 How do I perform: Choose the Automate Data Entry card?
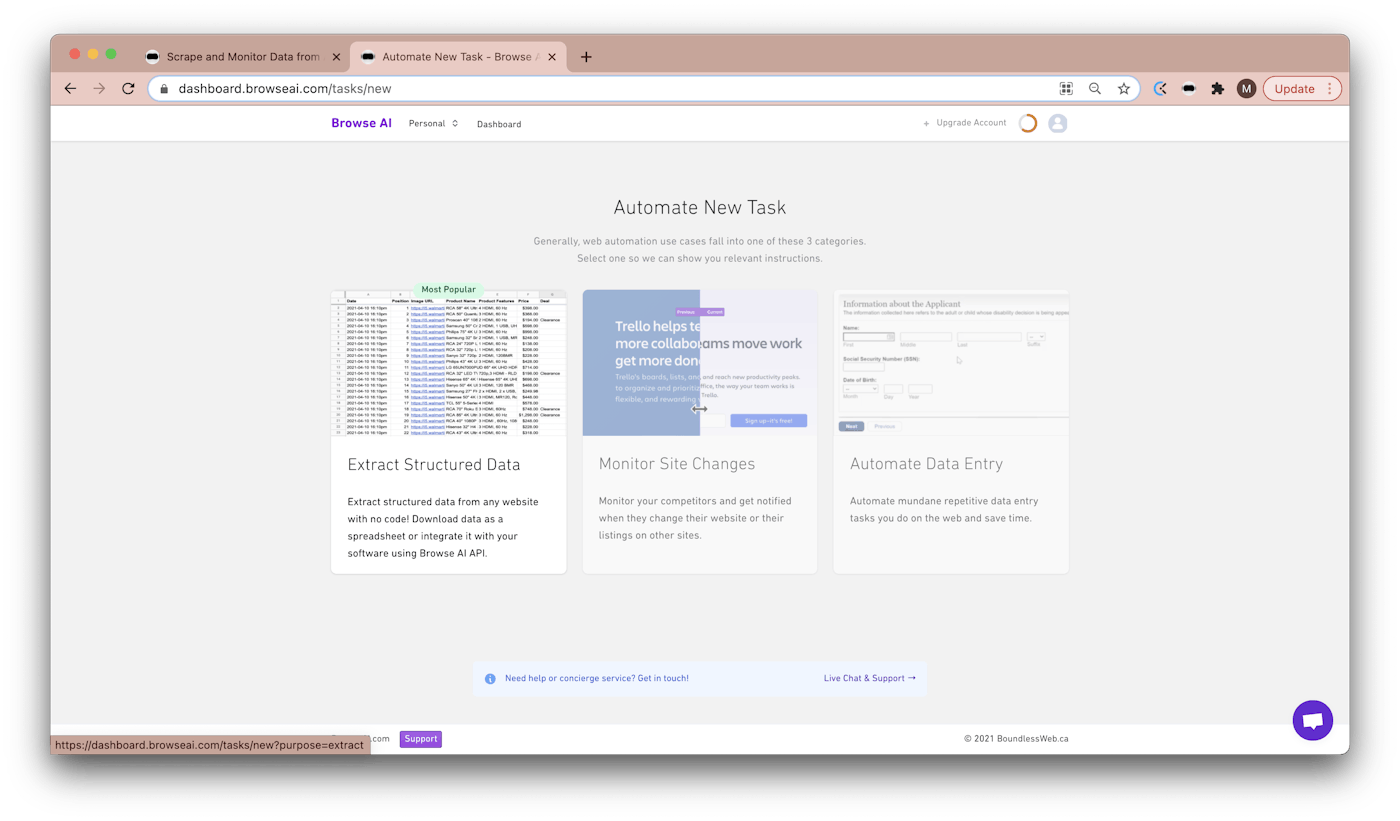pos(951,432)
